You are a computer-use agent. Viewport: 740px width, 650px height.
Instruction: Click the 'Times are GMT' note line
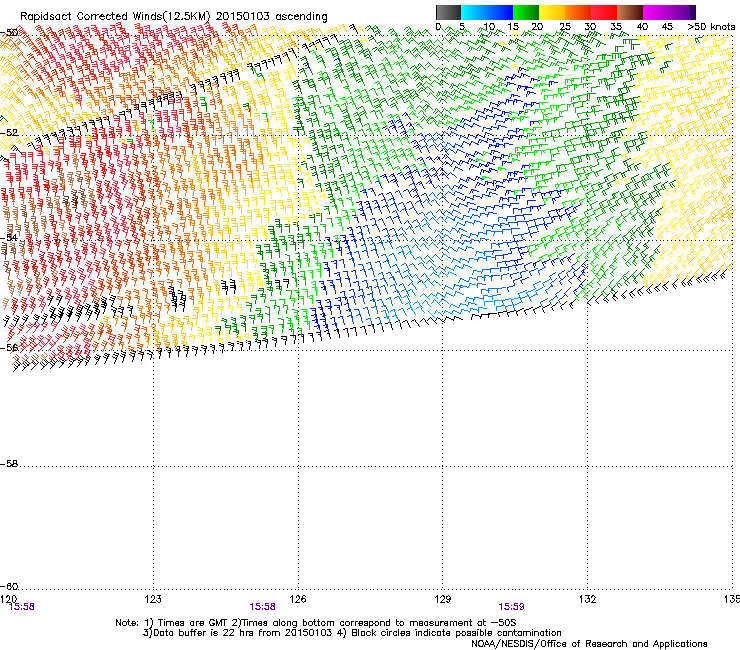[316, 623]
